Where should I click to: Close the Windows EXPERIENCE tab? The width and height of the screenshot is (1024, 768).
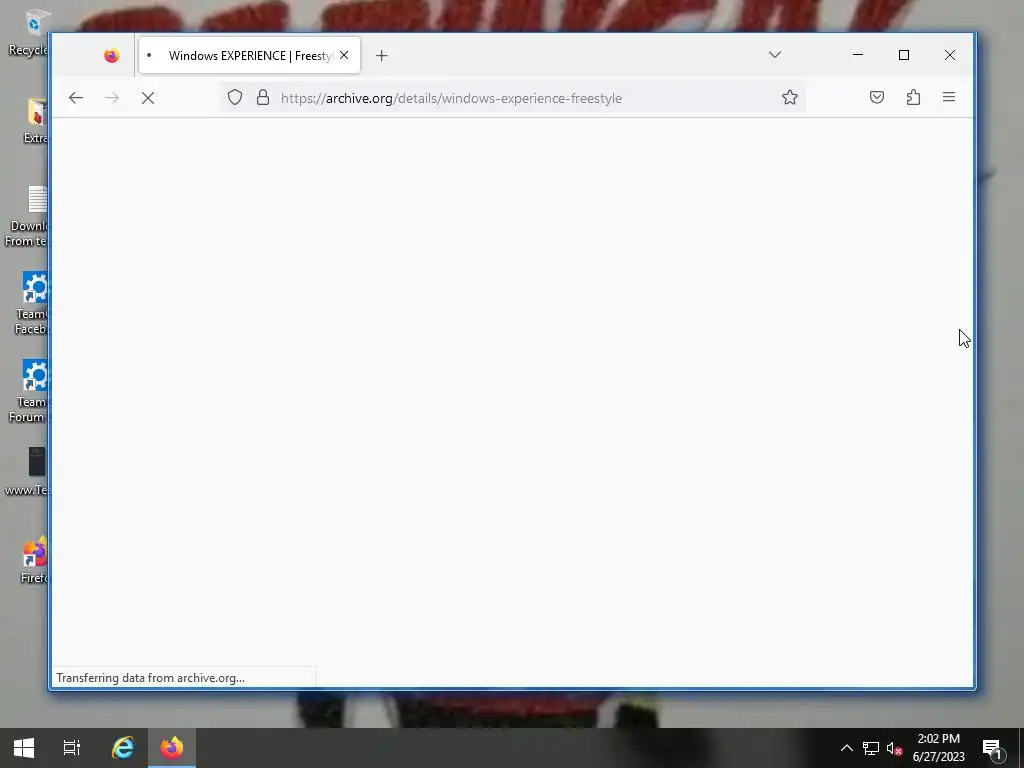click(344, 56)
